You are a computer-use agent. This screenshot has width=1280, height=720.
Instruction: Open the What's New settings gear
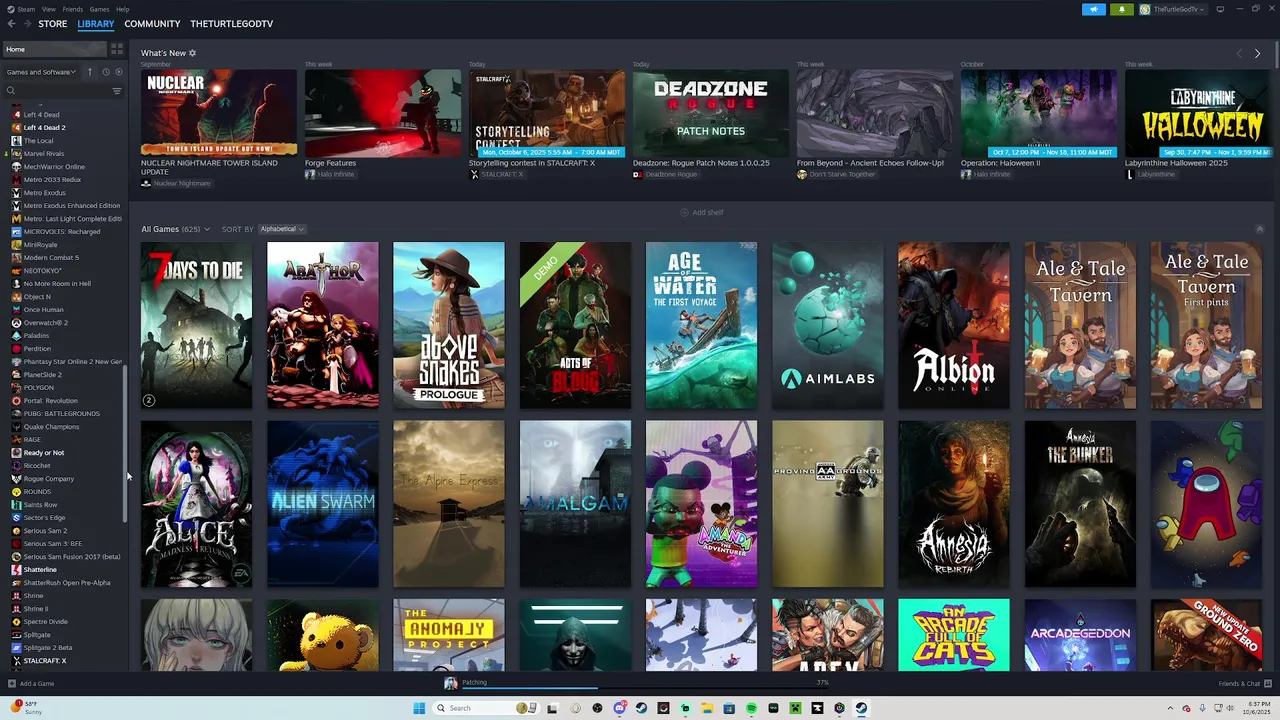(193, 53)
